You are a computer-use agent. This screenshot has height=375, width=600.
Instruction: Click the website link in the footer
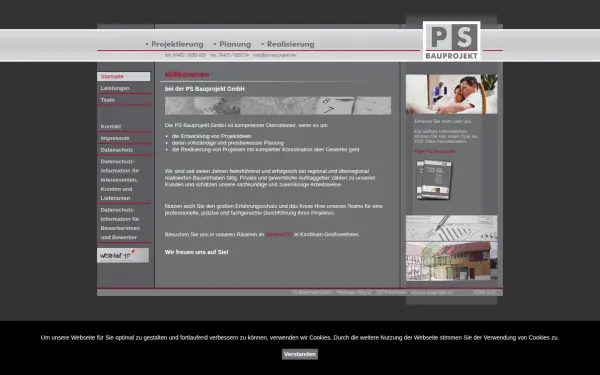point(431,292)
